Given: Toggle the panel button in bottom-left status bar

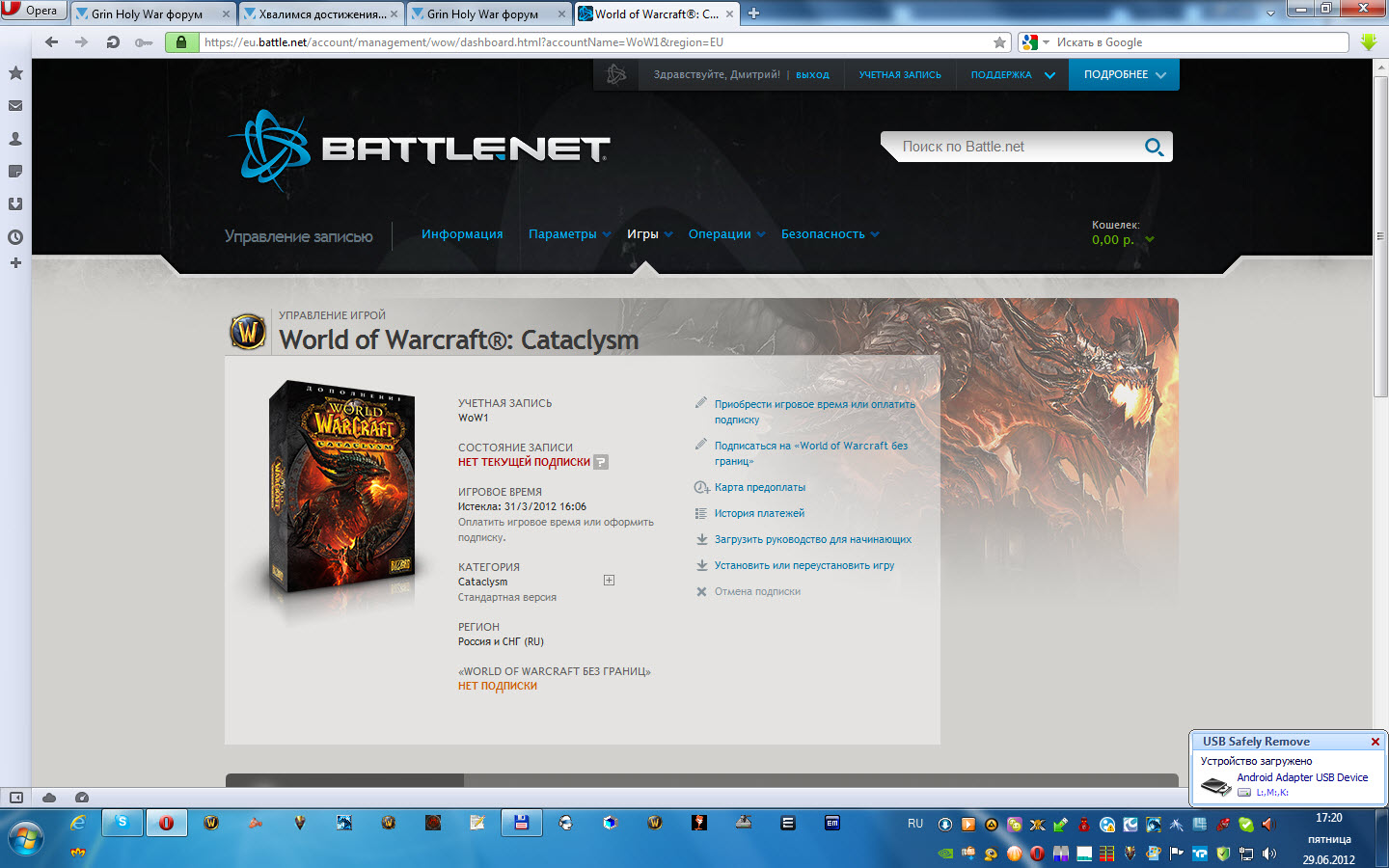Looking at the screenshot, I should (x=15, y=798).
